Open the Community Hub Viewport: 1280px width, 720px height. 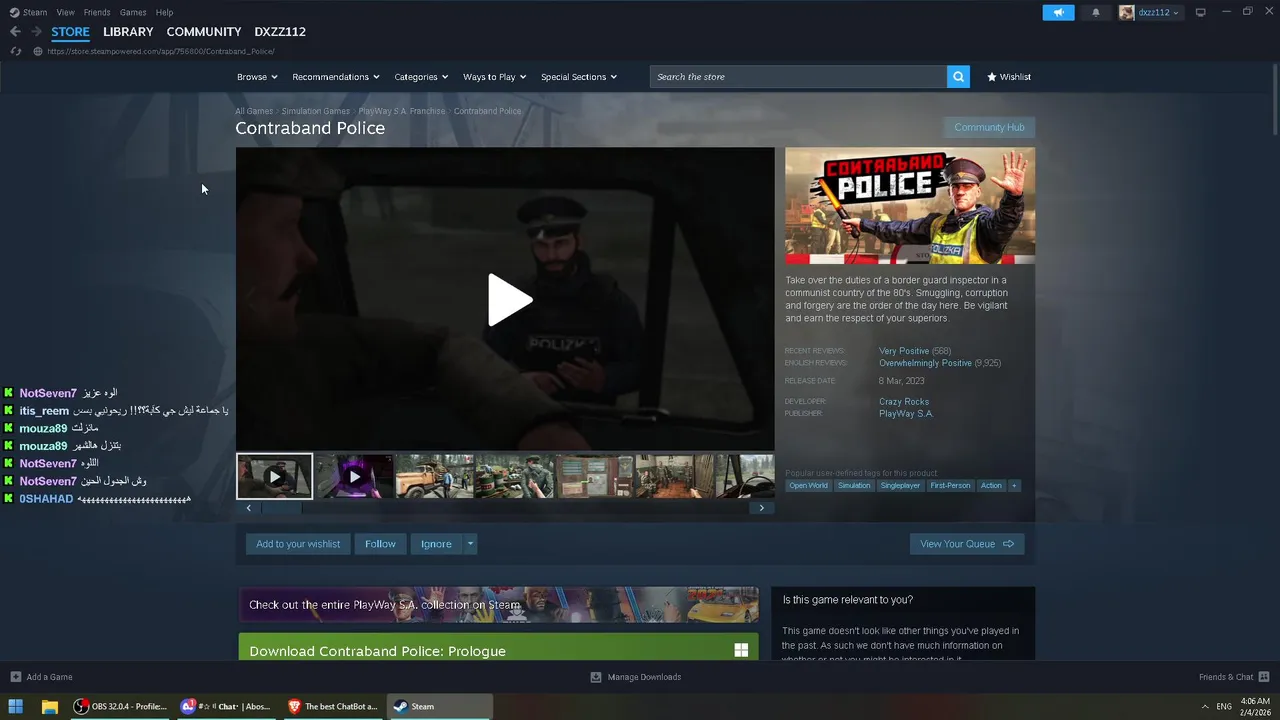point(989,127)
